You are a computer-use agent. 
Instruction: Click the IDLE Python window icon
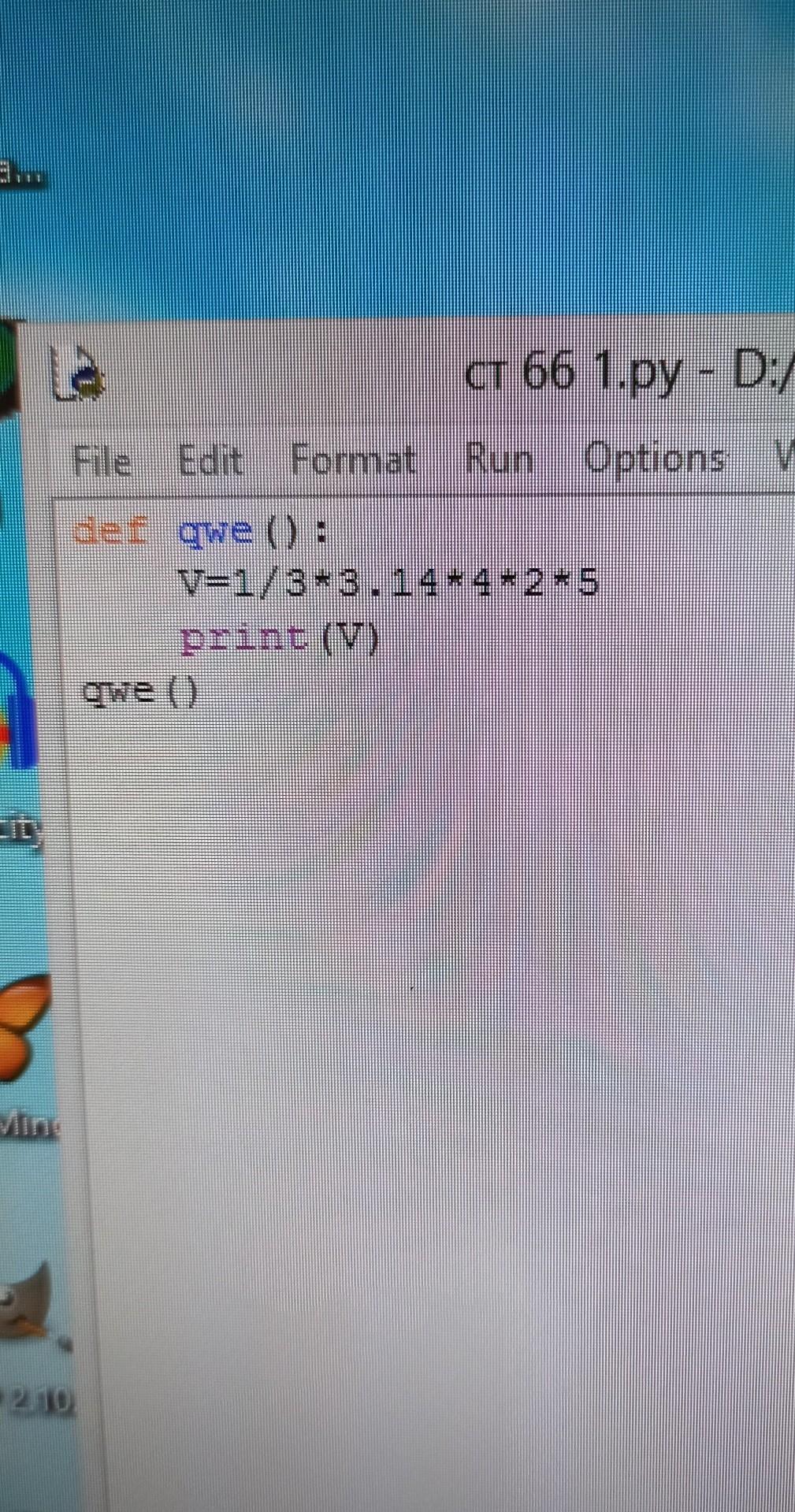[x=77, y=373]
